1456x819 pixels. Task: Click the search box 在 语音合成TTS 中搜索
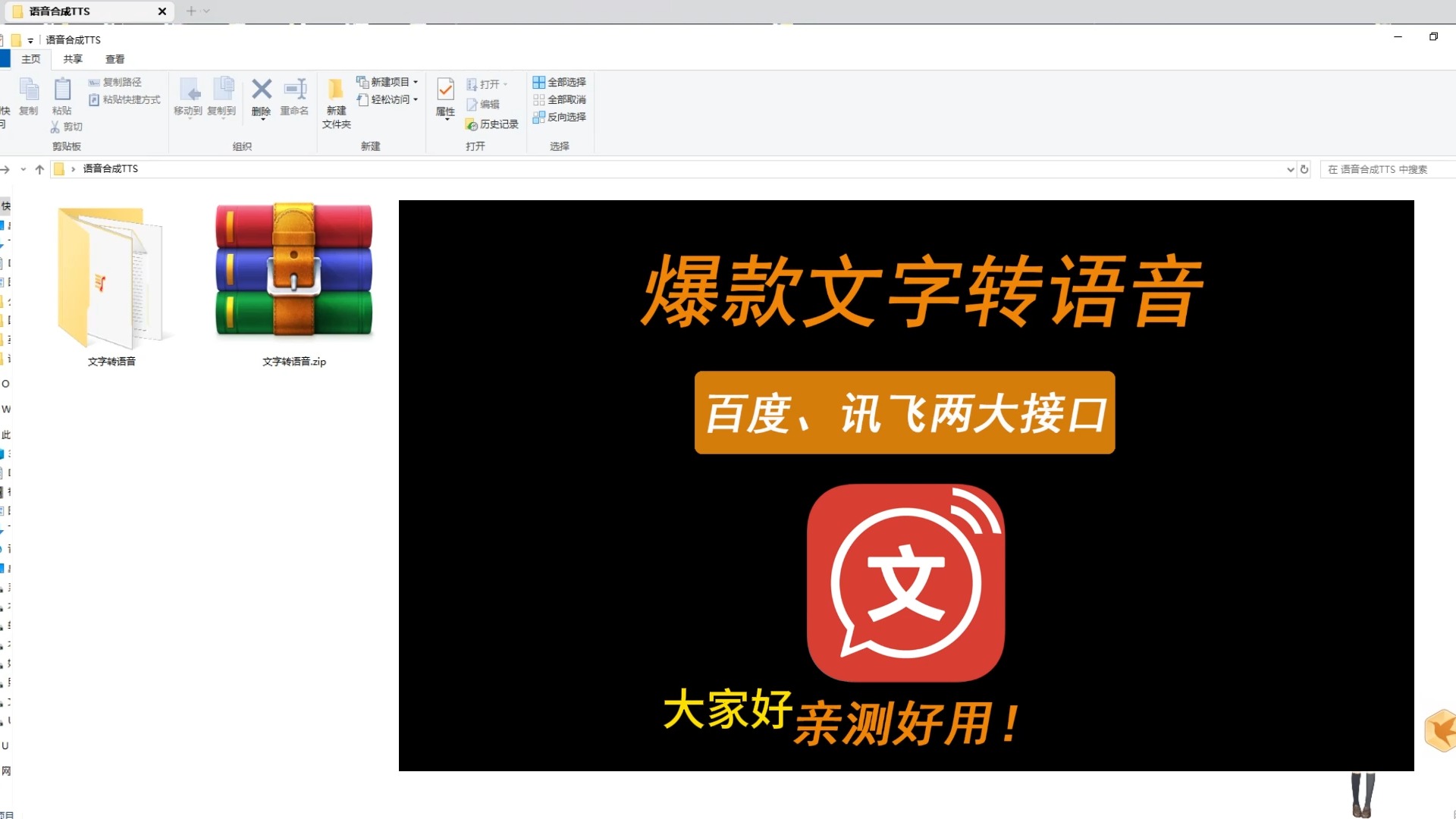pyautogui.click(x=1388, y=169)
